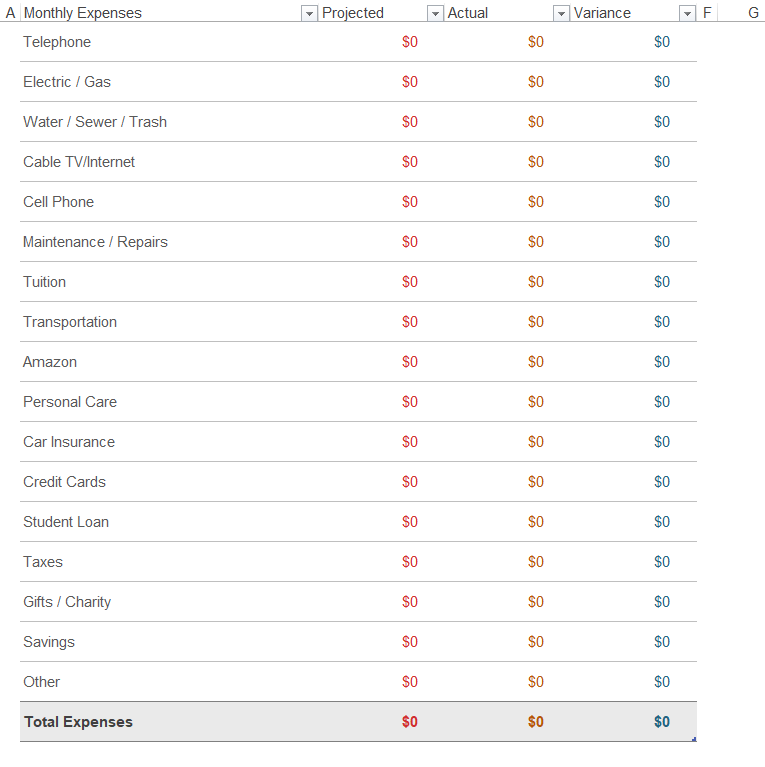Select the Projected value for Electric / Gas

pyautogui.click(x=410, y=82)
